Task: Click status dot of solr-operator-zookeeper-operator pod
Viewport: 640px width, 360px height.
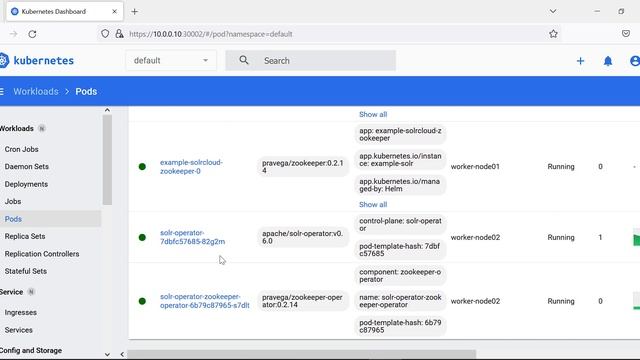Action: point(142,301)
